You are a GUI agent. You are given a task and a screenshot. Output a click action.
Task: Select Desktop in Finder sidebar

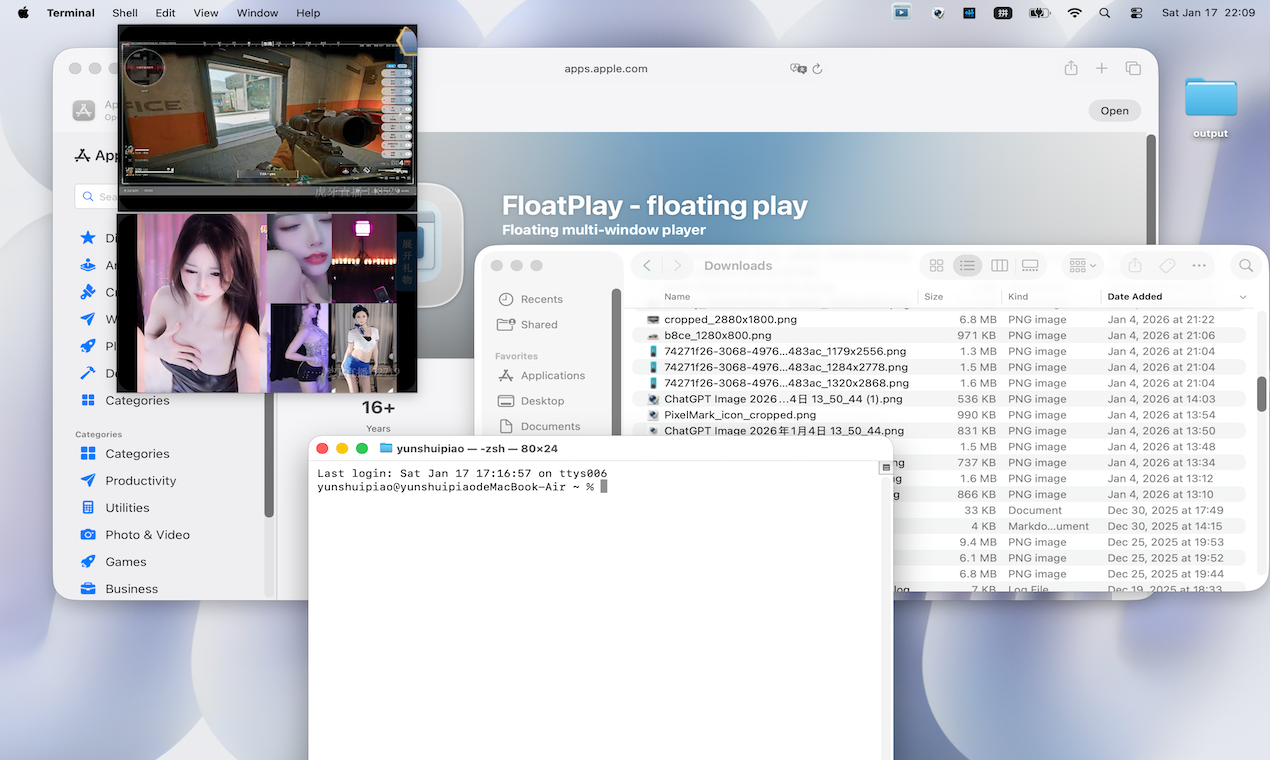531,400
